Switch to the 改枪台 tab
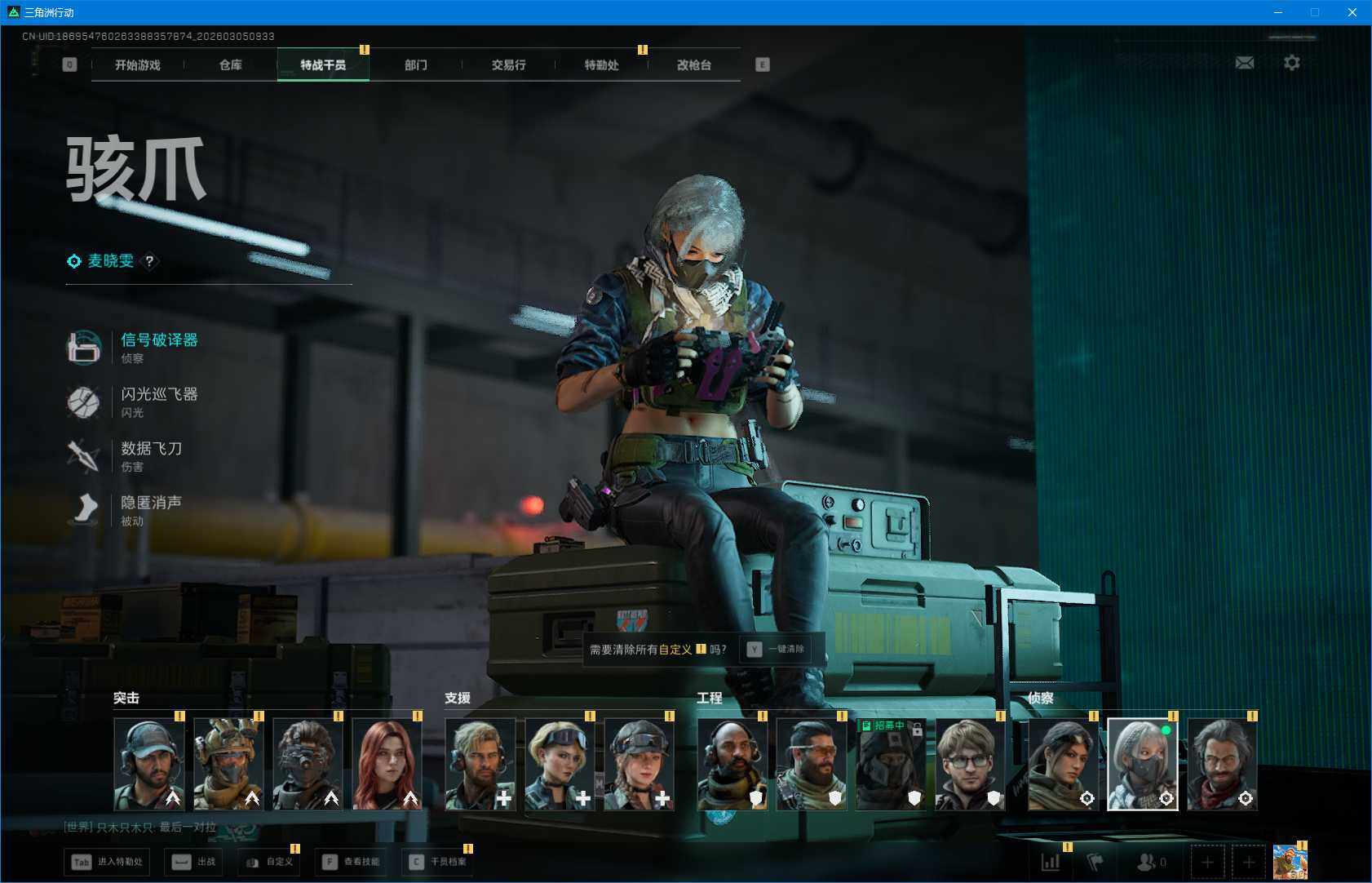Viewport: 1372px width, 883px height. [694, 64]
